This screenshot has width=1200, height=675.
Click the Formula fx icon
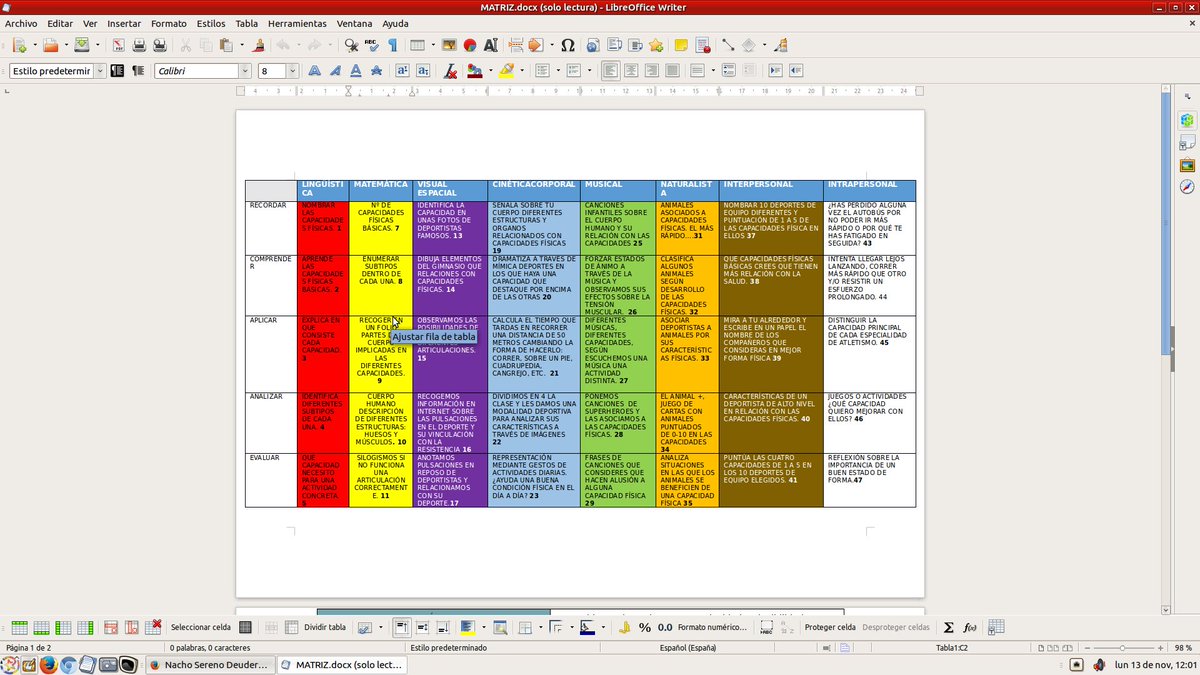point(969,627)
